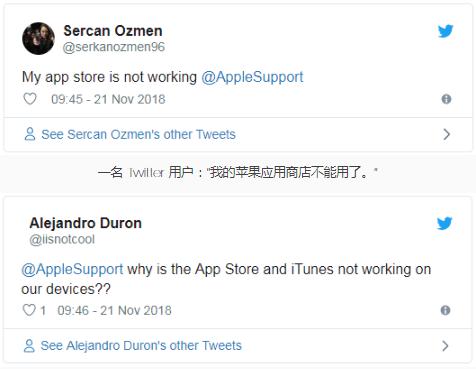Screen dimensions: 476x369
Task: Like Alejandro Duron's tweet with the heart icon
Action: tap(29, 310)
